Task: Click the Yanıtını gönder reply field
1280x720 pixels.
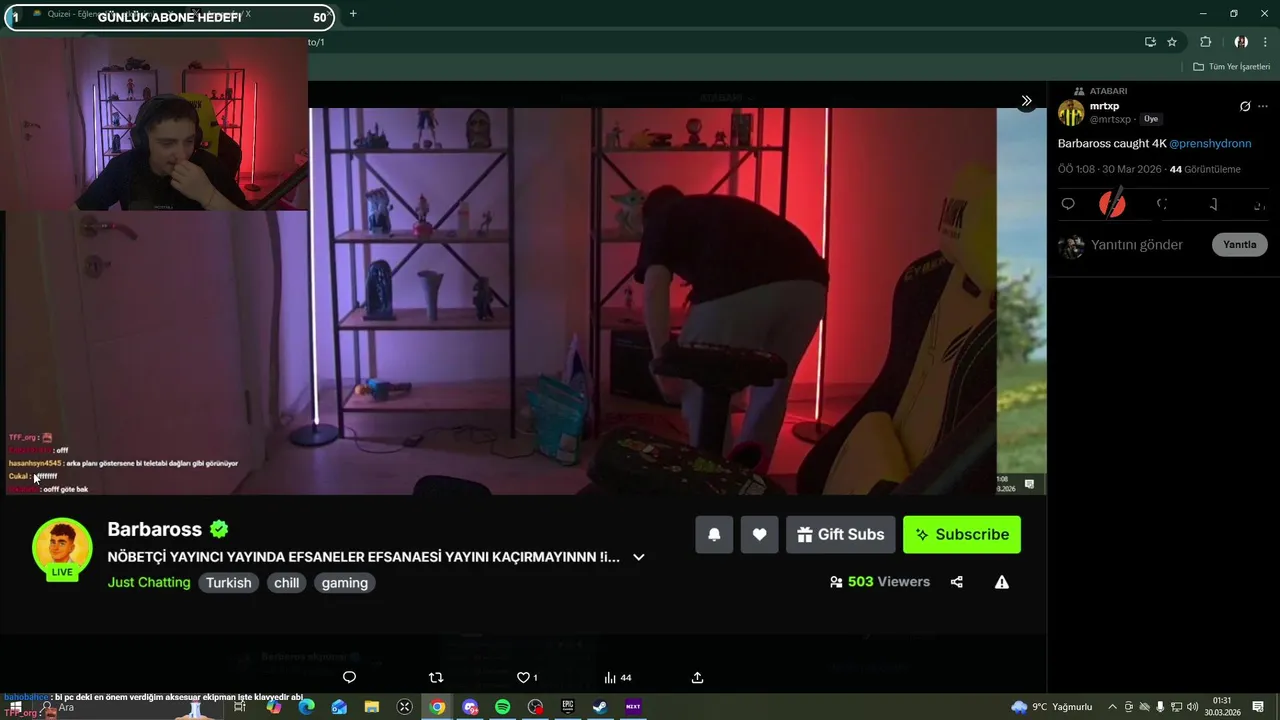Action: point(1137,245)
